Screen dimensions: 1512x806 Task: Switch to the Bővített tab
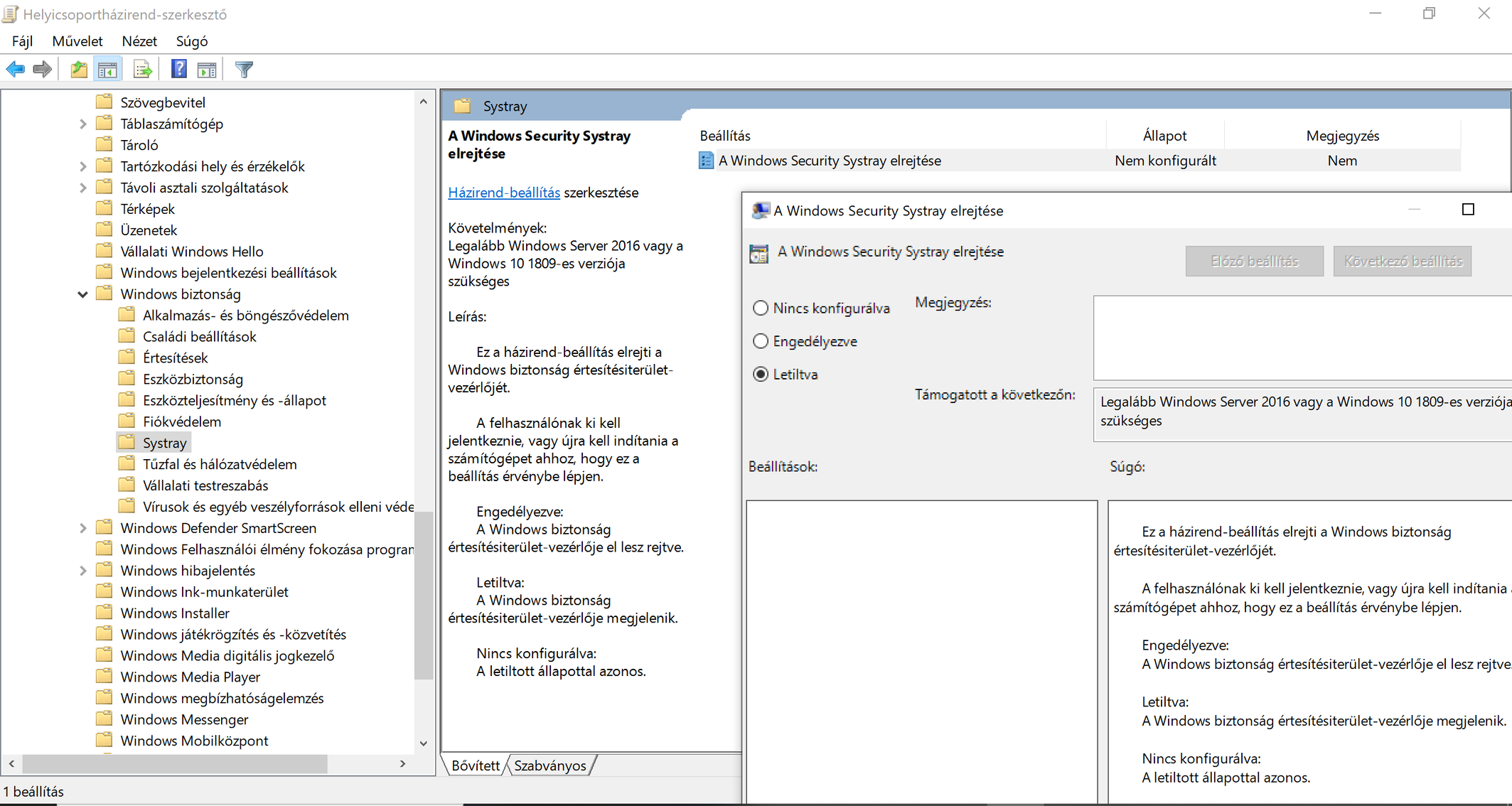point(476,765)
